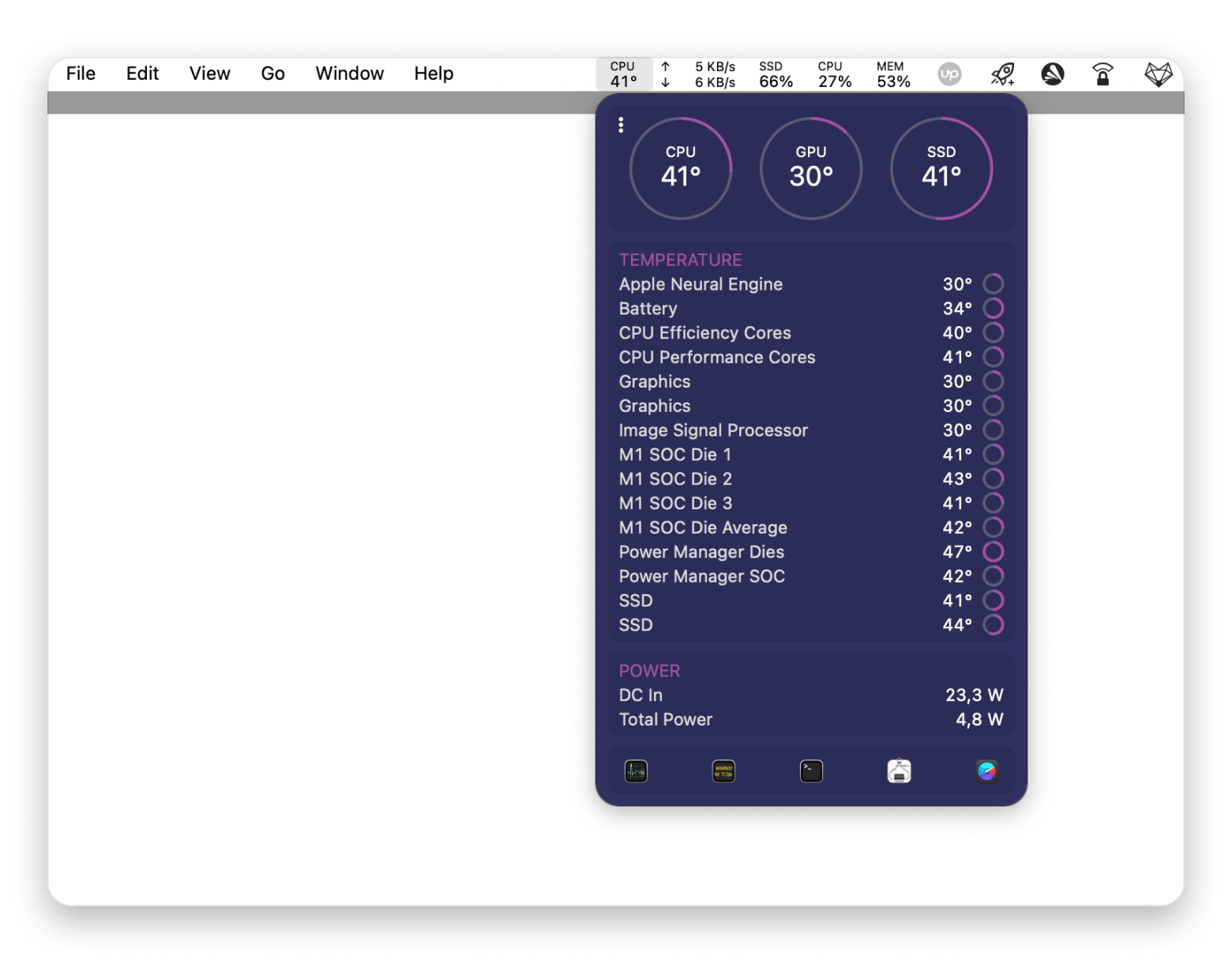
Task: Toggle the CPU 41° menu bar widget
Action: [x=623, y=74]
